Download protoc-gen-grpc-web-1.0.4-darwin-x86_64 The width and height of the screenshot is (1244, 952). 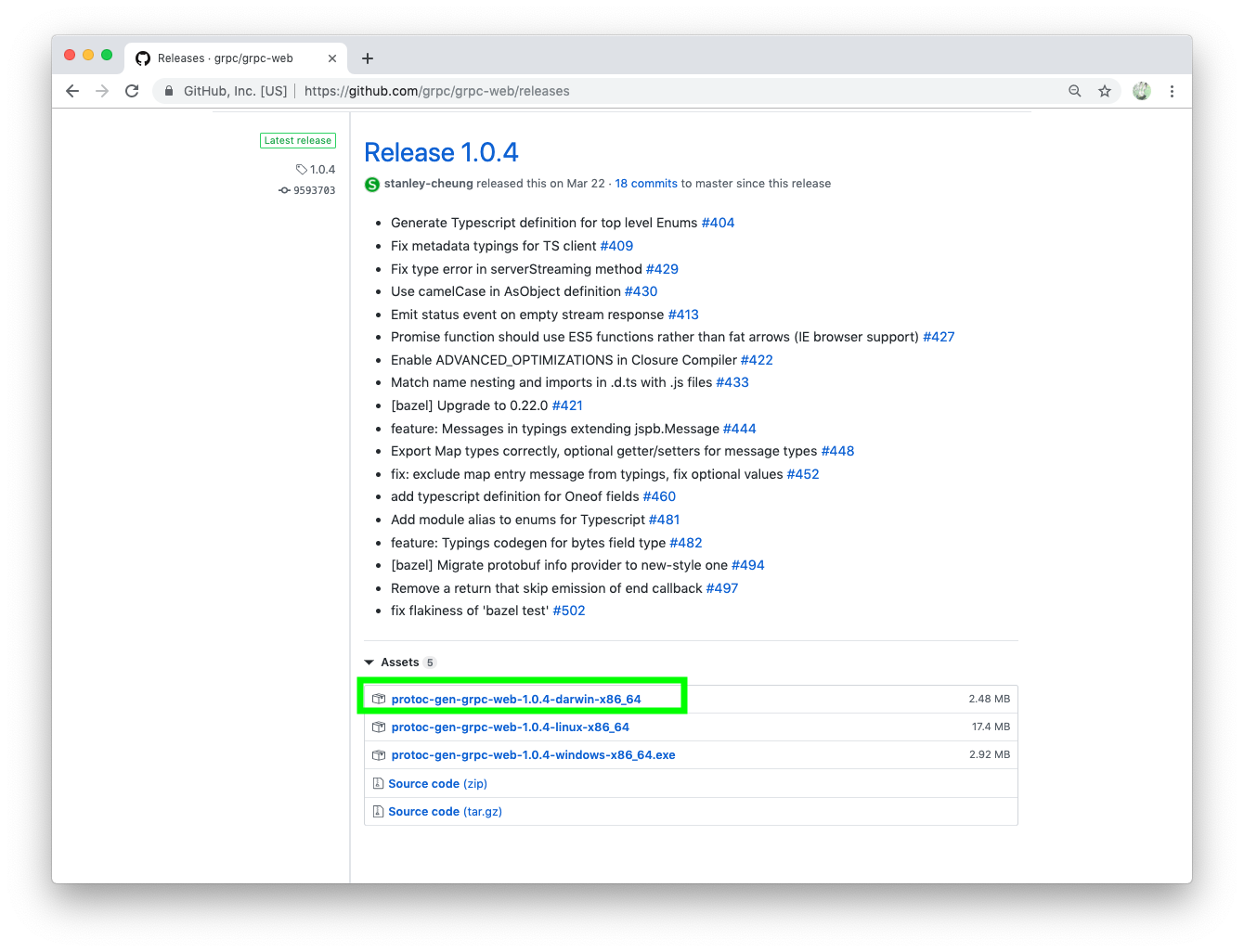click(515, 699)
